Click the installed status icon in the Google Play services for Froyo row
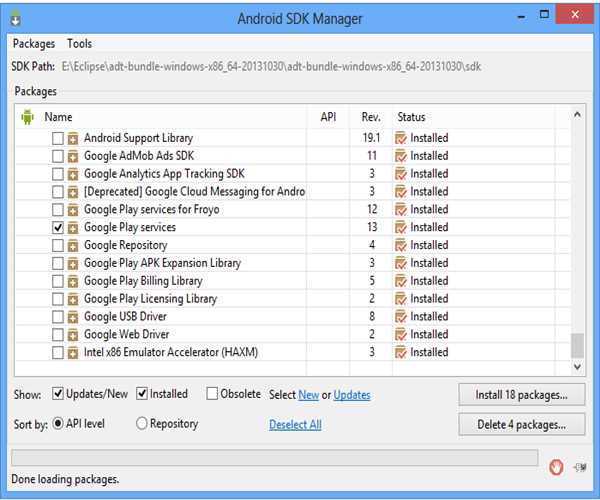600x500 pixels. (x=401, y=209)
